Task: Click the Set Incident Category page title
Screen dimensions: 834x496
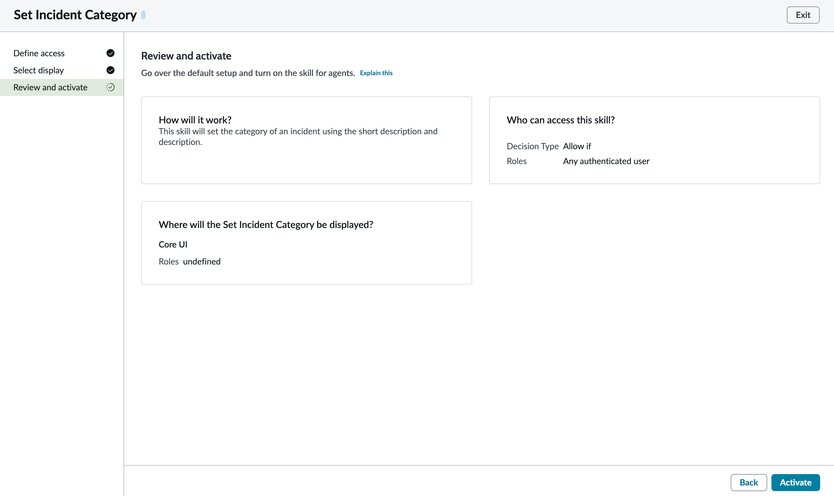Action: (x=75, y=15)
